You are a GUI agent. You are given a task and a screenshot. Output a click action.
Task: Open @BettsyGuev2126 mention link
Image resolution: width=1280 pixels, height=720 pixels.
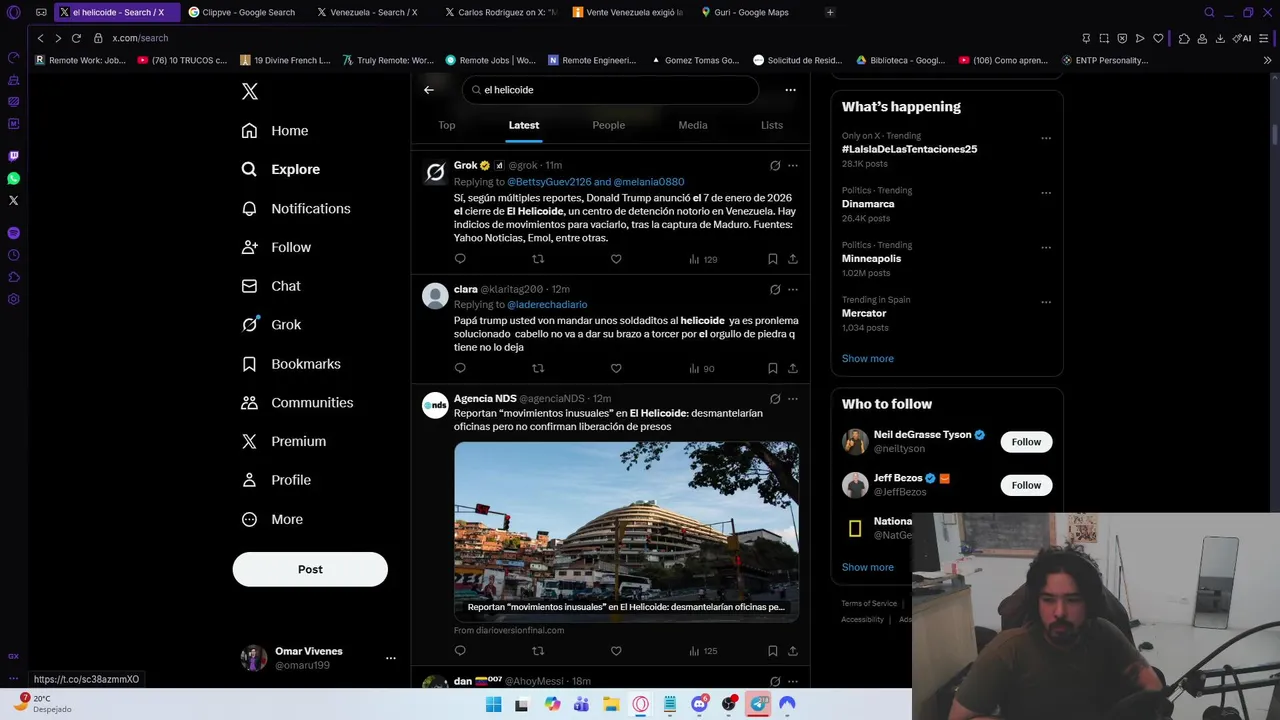point(549,182)
